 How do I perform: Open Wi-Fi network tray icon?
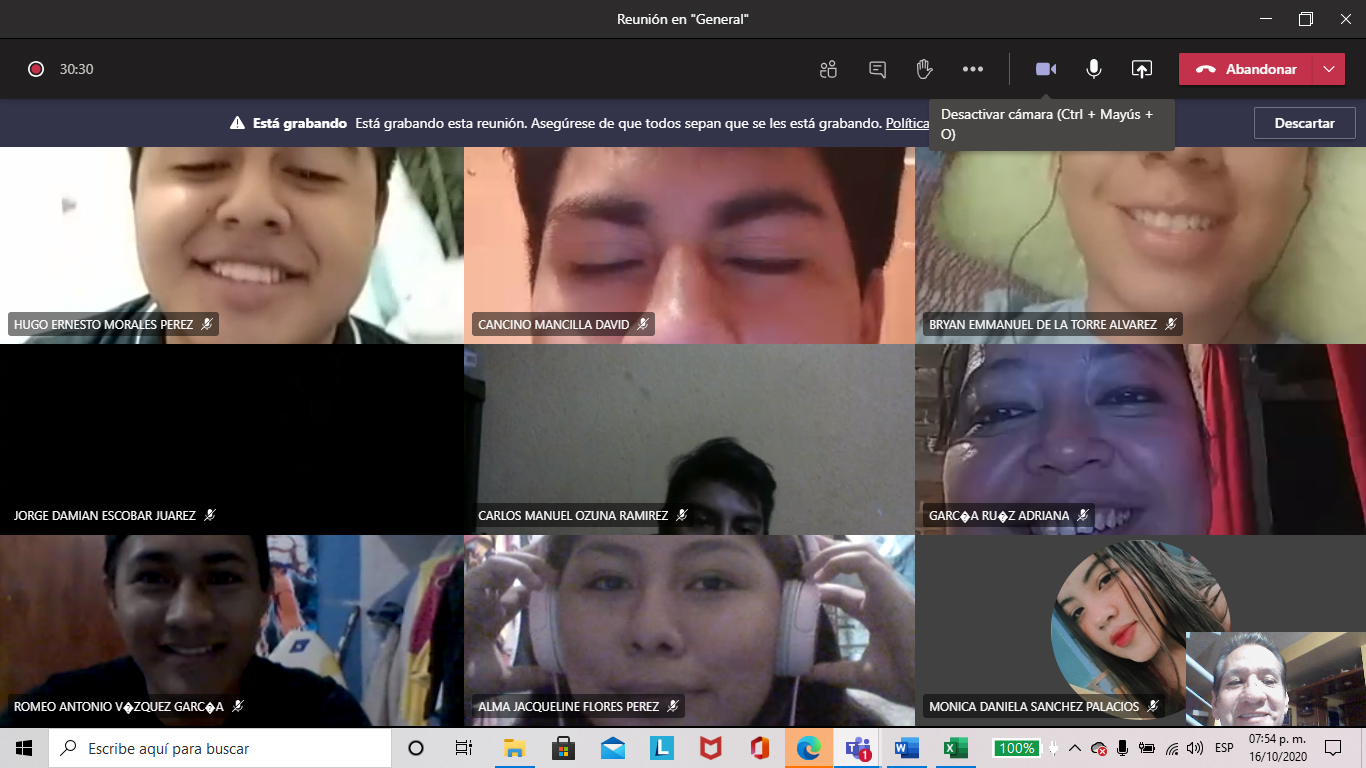[x=1172, y=748]
